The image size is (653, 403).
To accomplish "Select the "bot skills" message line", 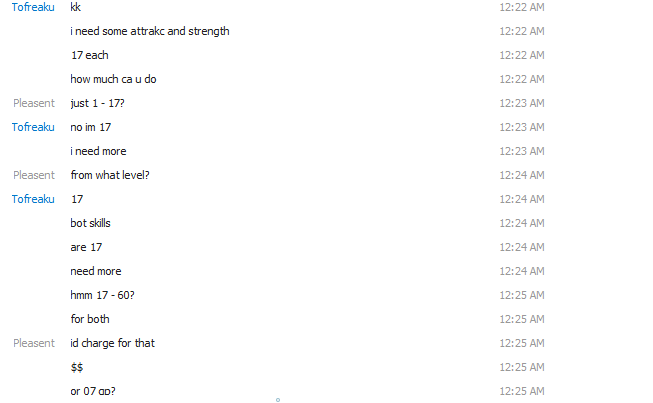I will 90,223.
